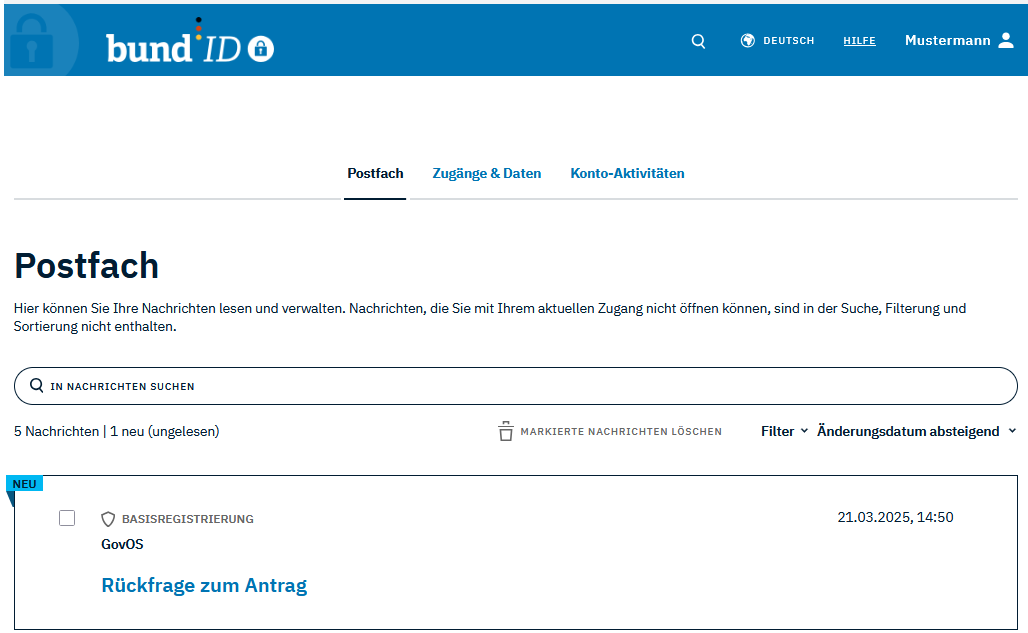The image size is (1028, 633).
Task: Open the Änderungsdatum absteigend sort dropdown
Action: 916,431
